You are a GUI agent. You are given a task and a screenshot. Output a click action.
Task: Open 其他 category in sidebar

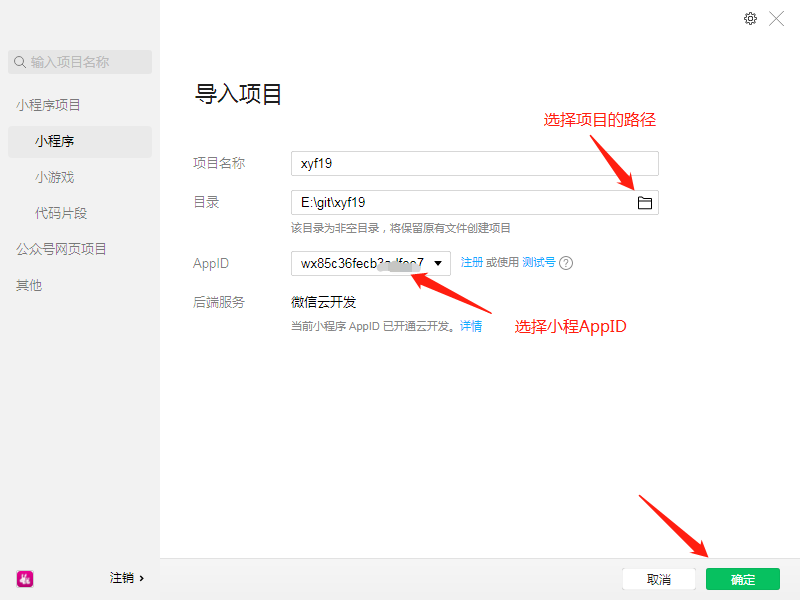pyautogui.click(x=29, y=285)
